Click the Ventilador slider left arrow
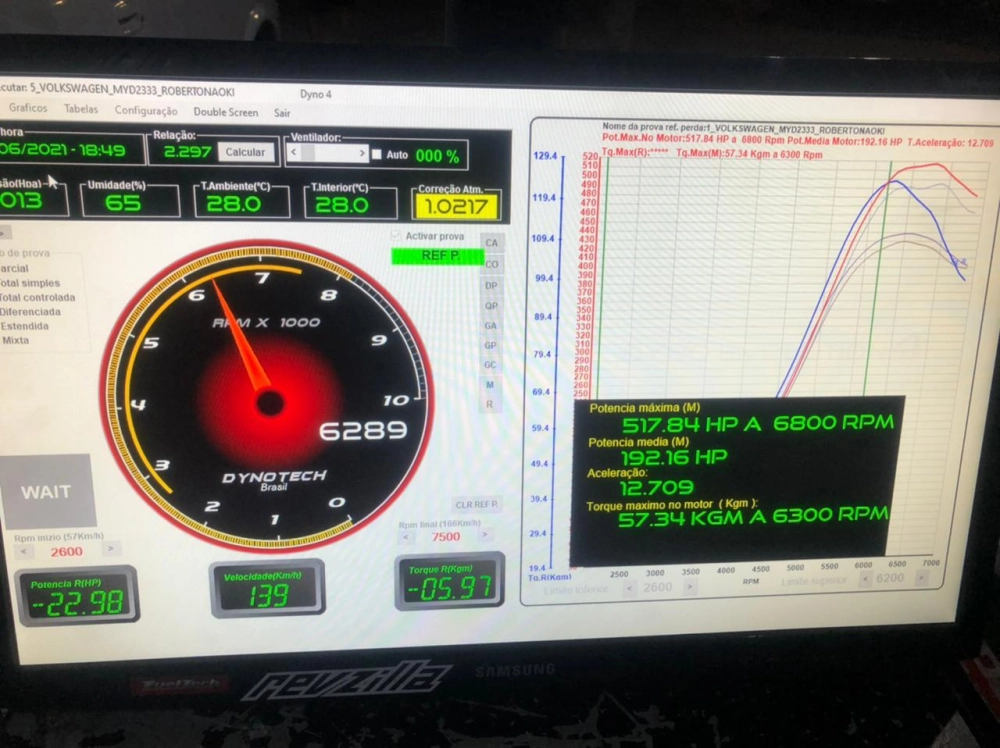This screenshot has height=748, width=1000. click(x=294, y=152)
